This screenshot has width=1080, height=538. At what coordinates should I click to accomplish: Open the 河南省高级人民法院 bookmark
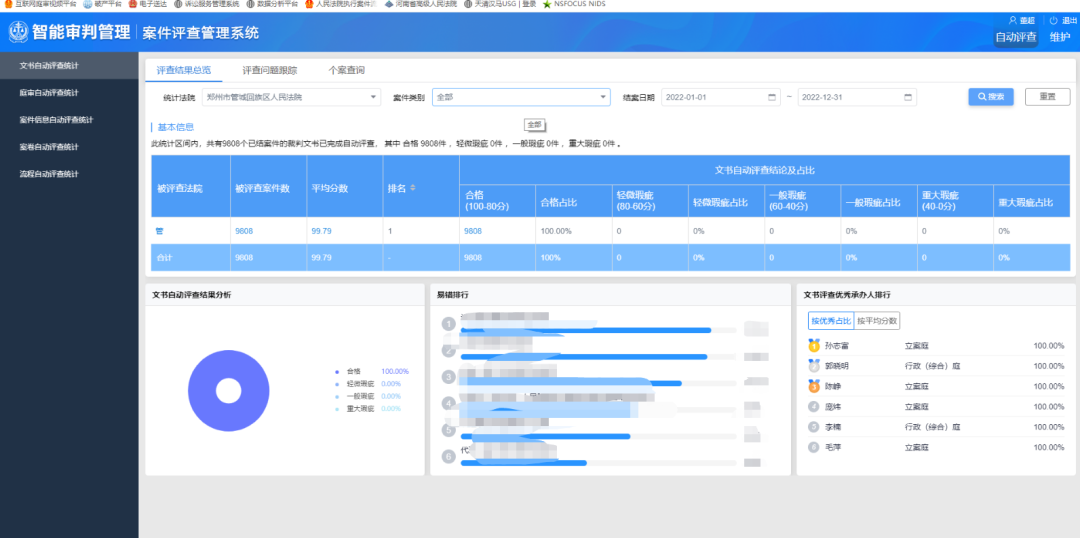tap(420, 4)
